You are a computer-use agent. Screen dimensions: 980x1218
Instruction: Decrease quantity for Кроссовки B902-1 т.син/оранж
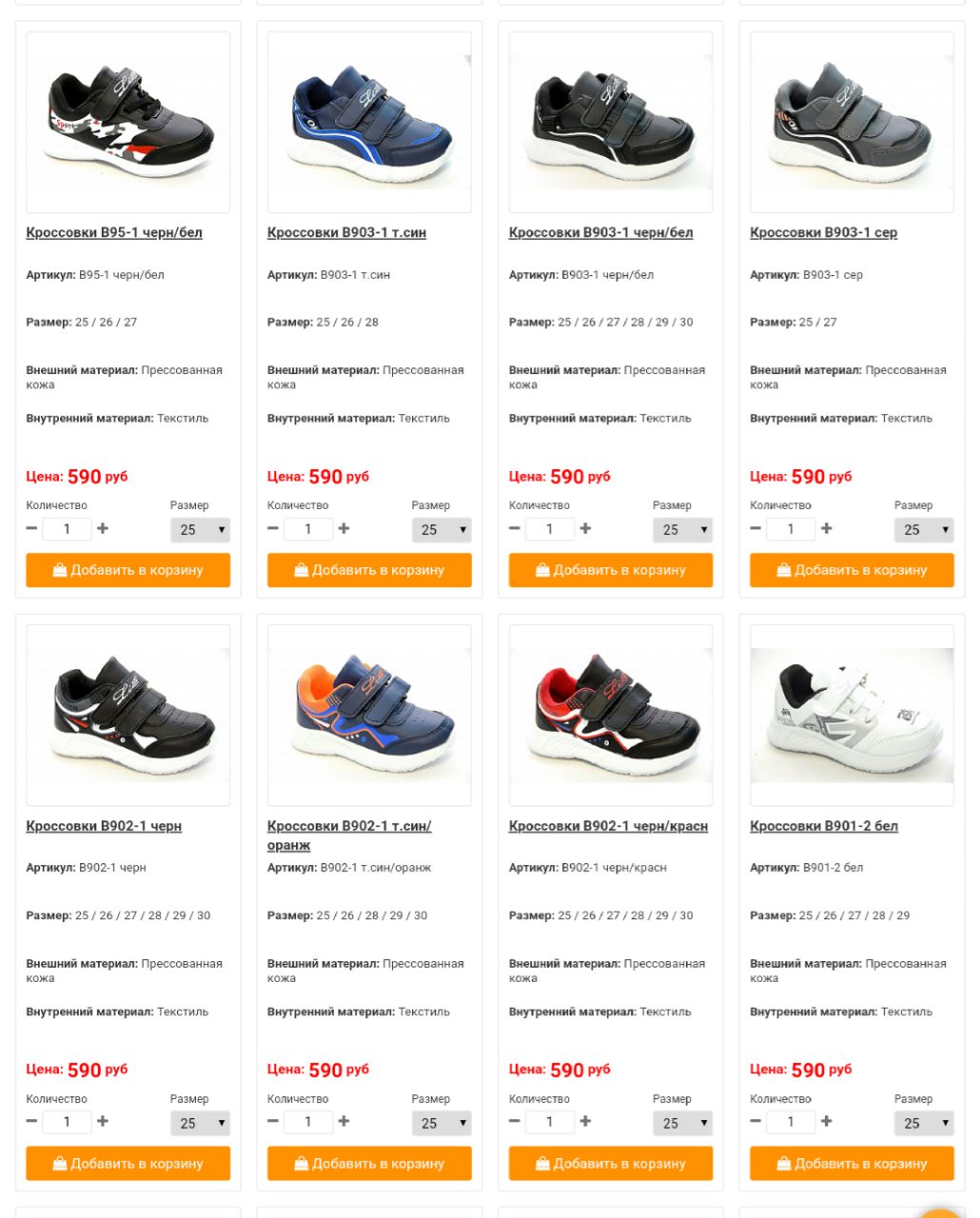pos(273,1121)
